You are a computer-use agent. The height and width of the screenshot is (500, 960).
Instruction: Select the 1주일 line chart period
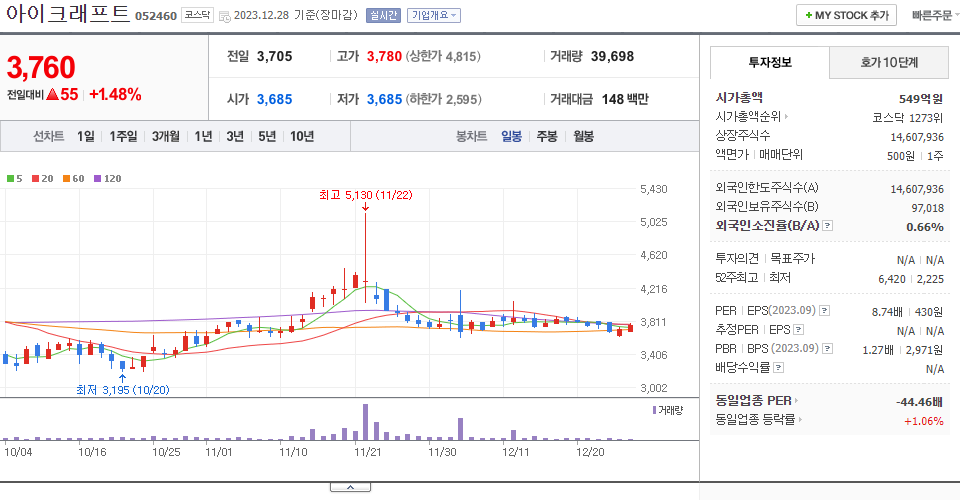click(x=123, y=136)
